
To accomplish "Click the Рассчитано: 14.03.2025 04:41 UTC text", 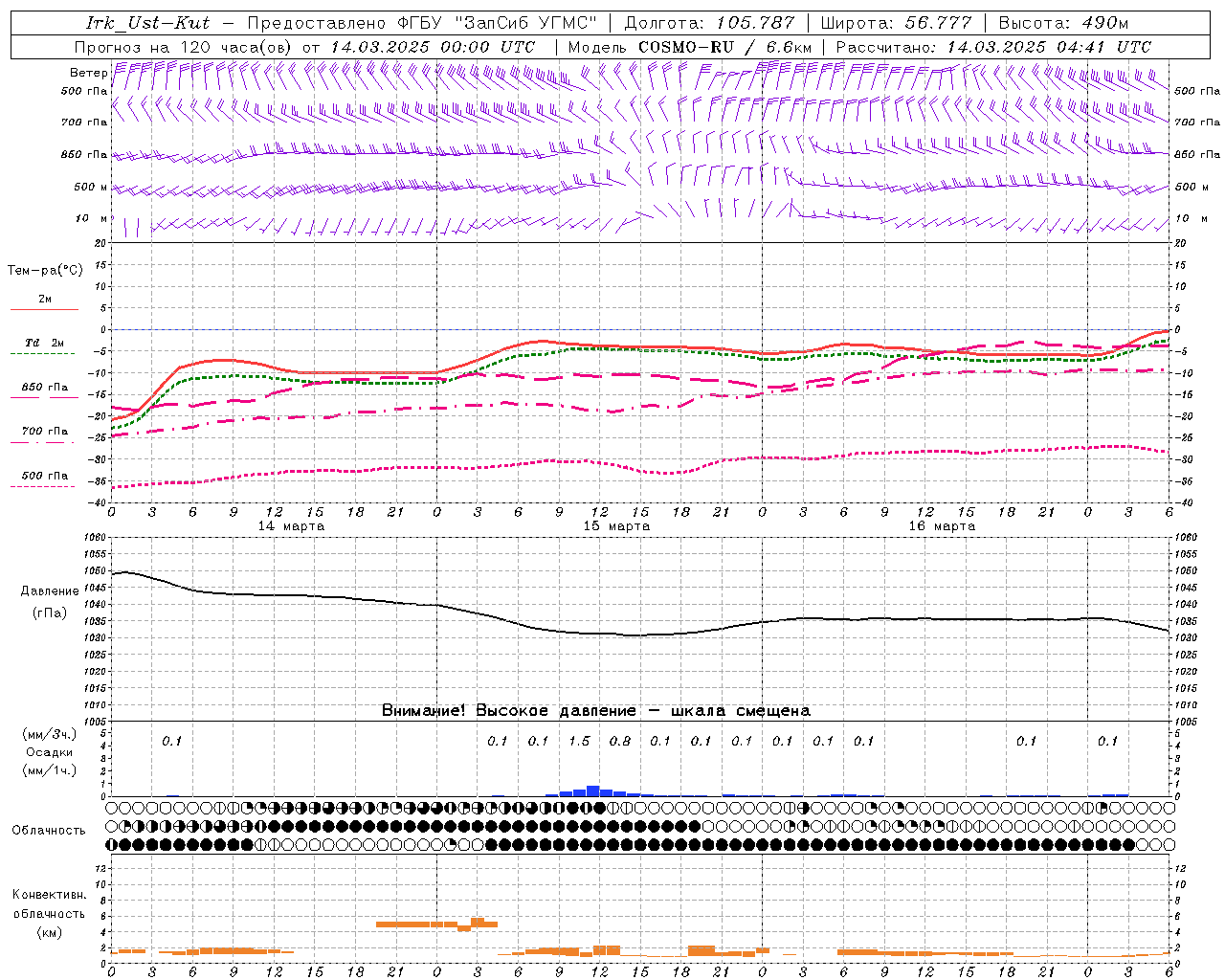I will [993, 47].
